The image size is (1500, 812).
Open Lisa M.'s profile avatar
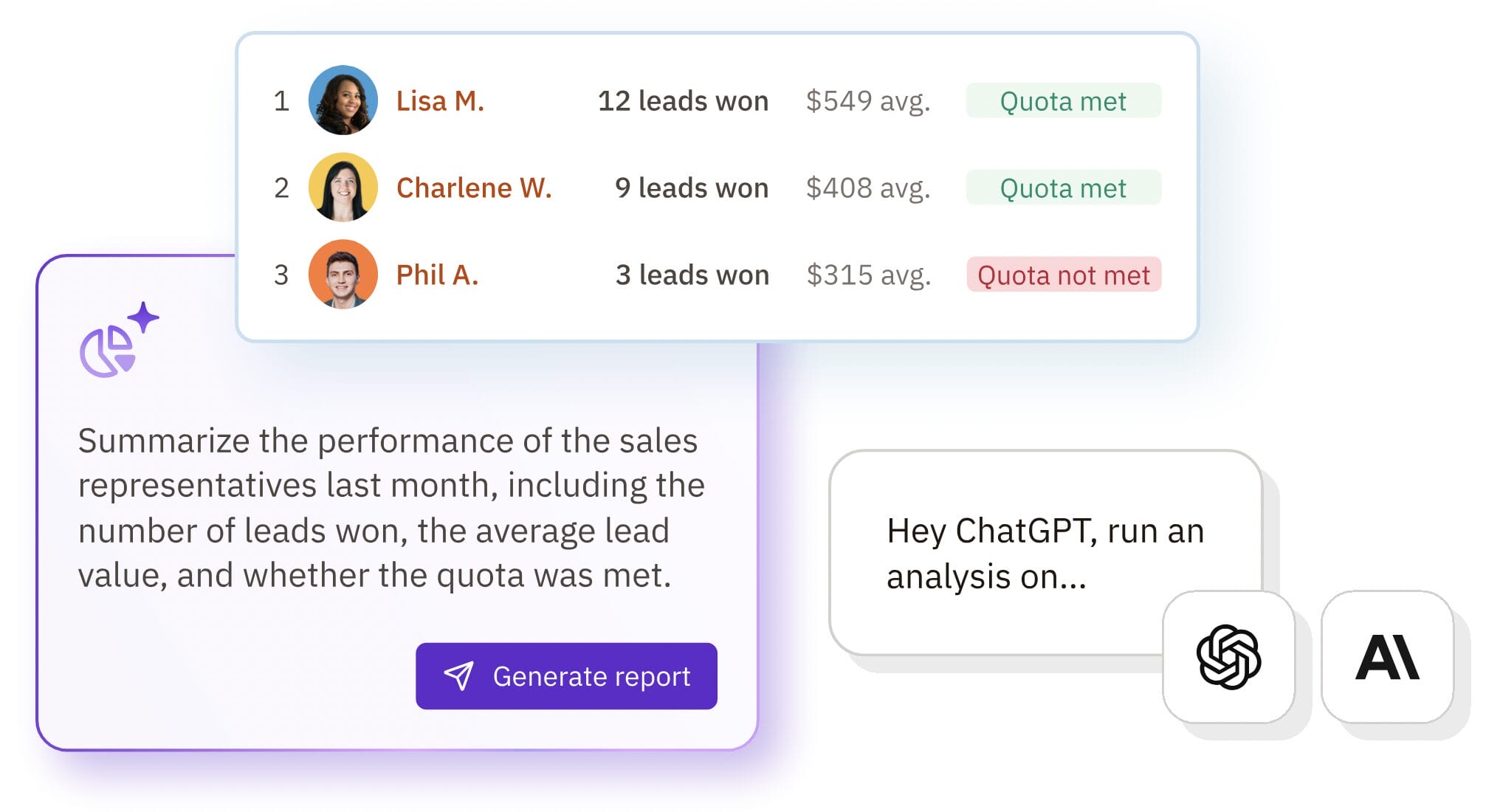pos(343,100)
